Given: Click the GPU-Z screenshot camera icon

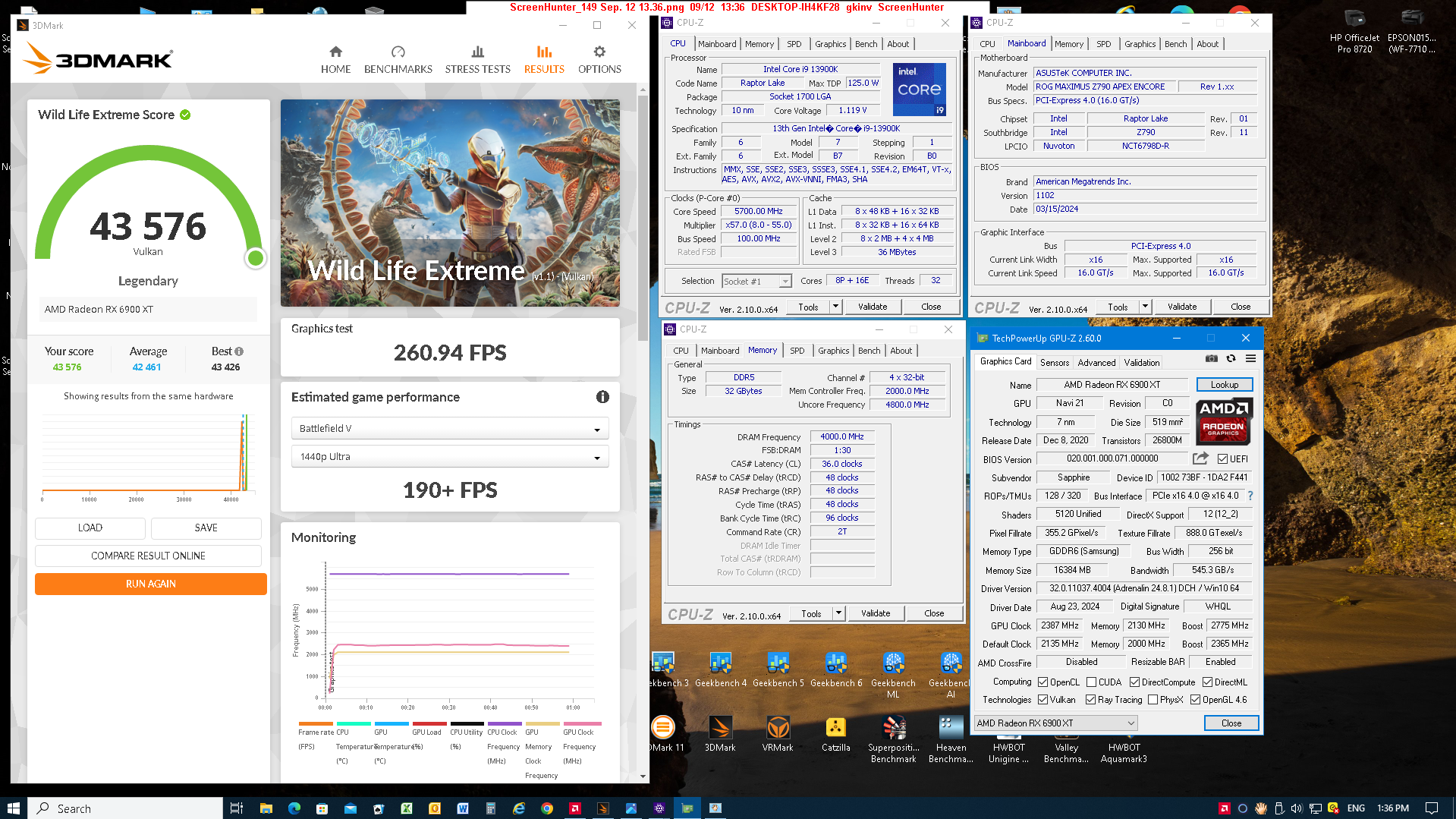Looking at the screenshot, I should (x=1212, y=359).
